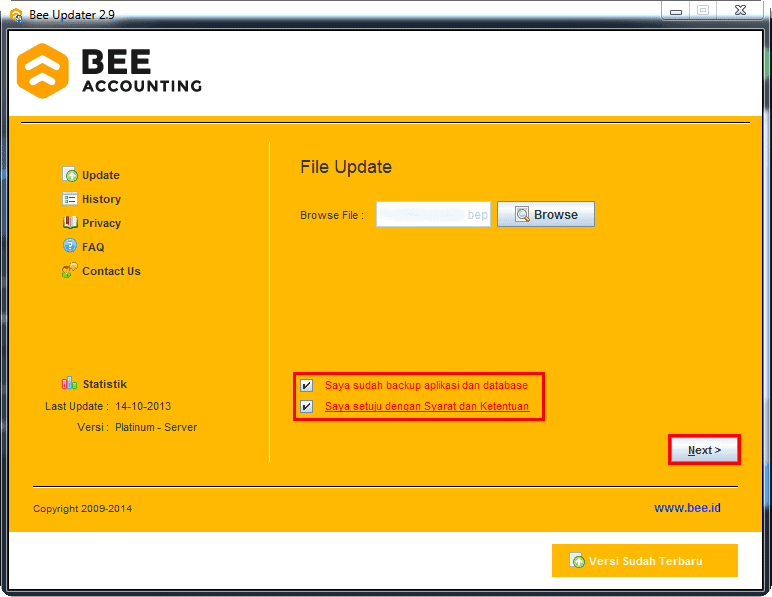Click the File Update heading

[346, 167]
